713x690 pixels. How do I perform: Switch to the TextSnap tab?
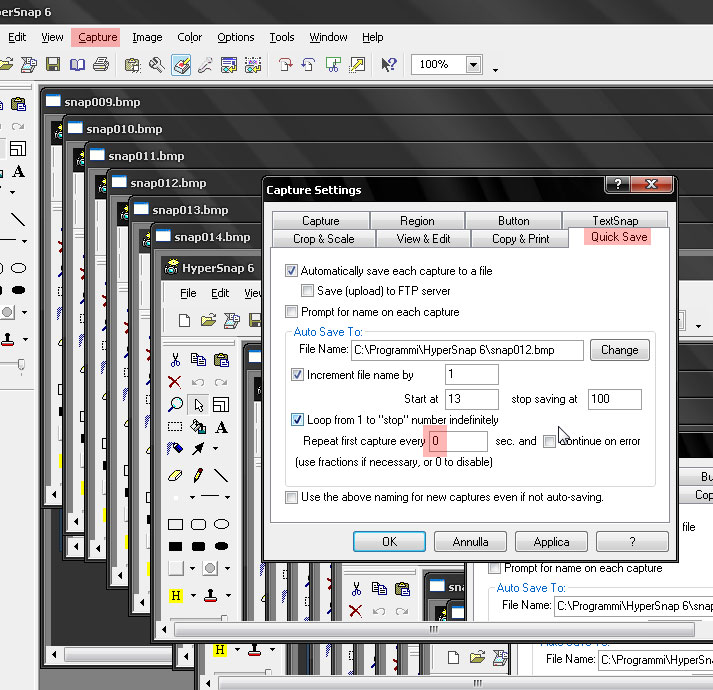615,220
